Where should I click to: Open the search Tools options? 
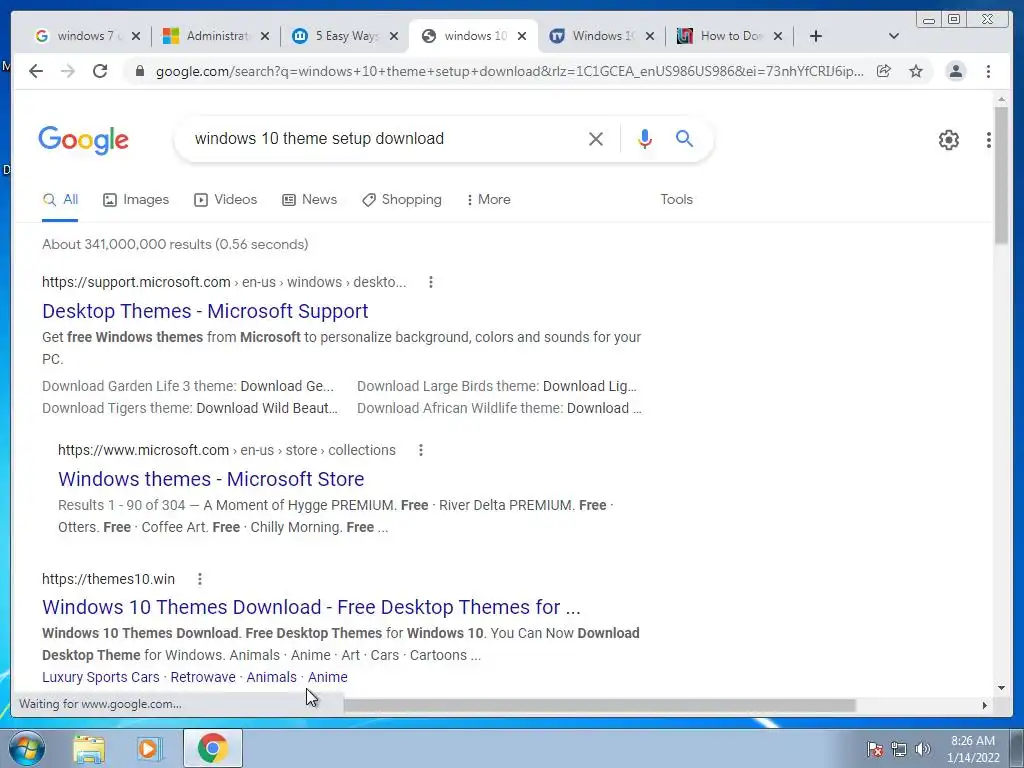677,200
